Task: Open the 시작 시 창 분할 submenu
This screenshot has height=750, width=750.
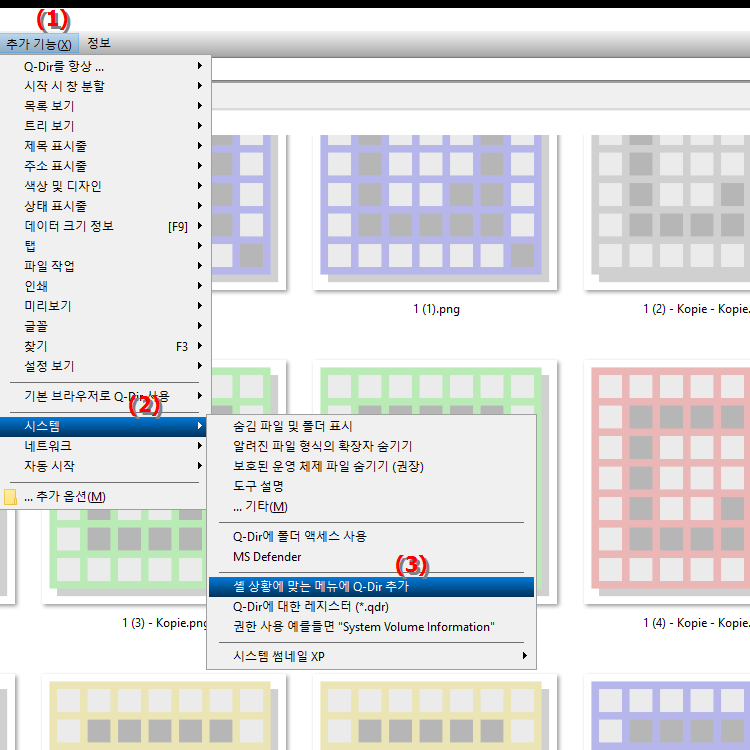Action: coord(105,86)
